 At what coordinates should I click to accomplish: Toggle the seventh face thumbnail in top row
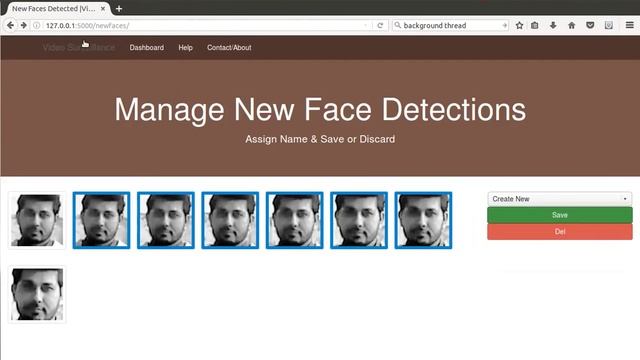[x=423, y=220]
